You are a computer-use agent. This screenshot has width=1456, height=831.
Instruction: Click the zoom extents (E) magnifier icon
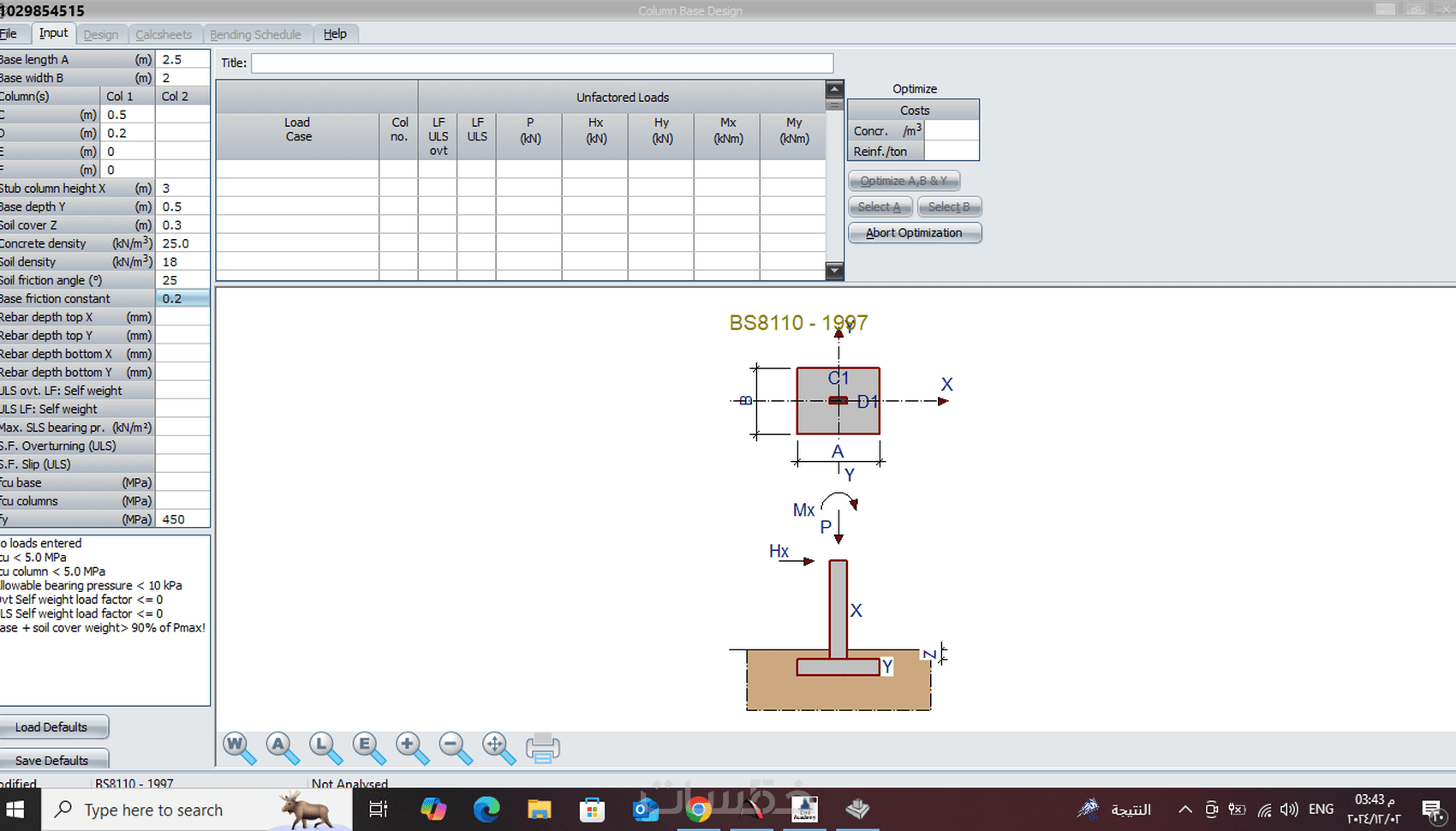(368, 748)
